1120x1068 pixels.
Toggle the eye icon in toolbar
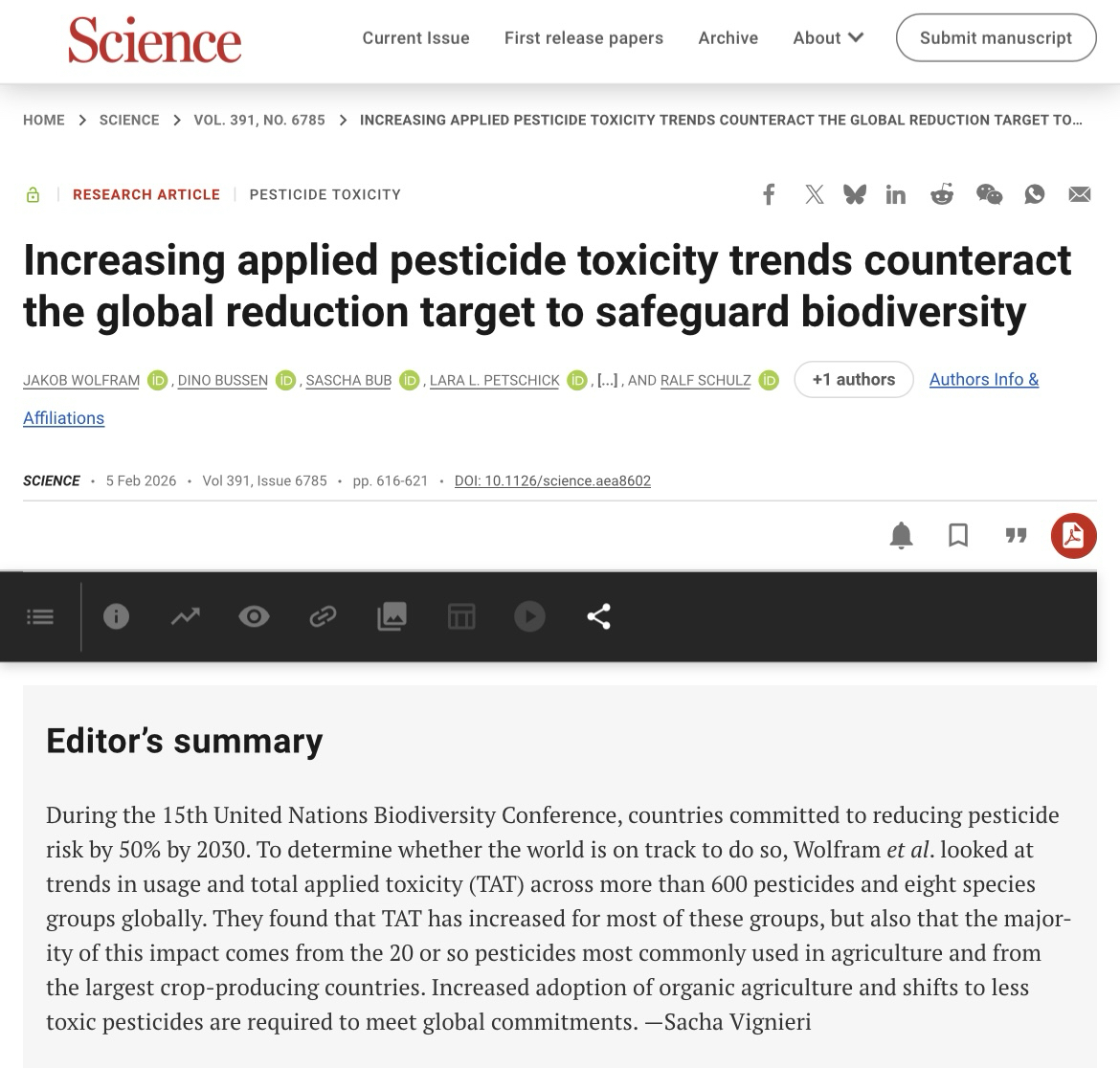[x=254, y=616]
